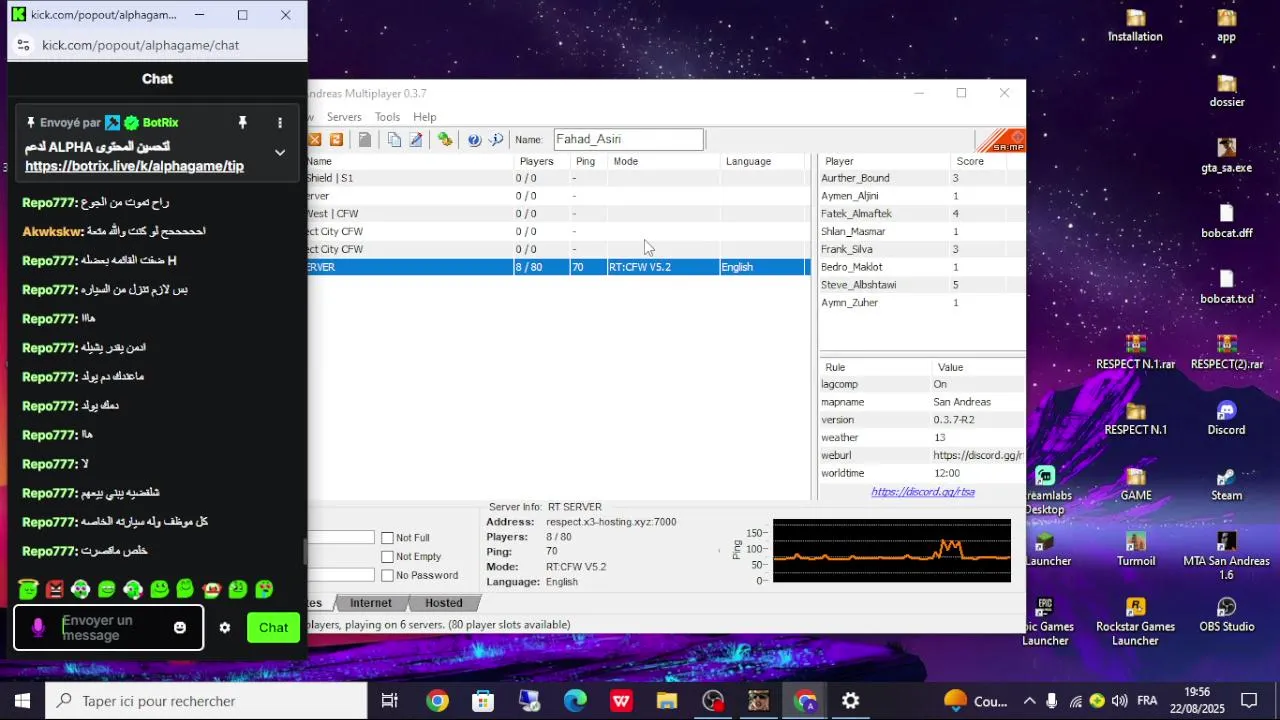This screenshot has width=1280, height=720.
Task: Click the gray server properties icon in SA-MP toolbar
Action: (x=365, y=140)
